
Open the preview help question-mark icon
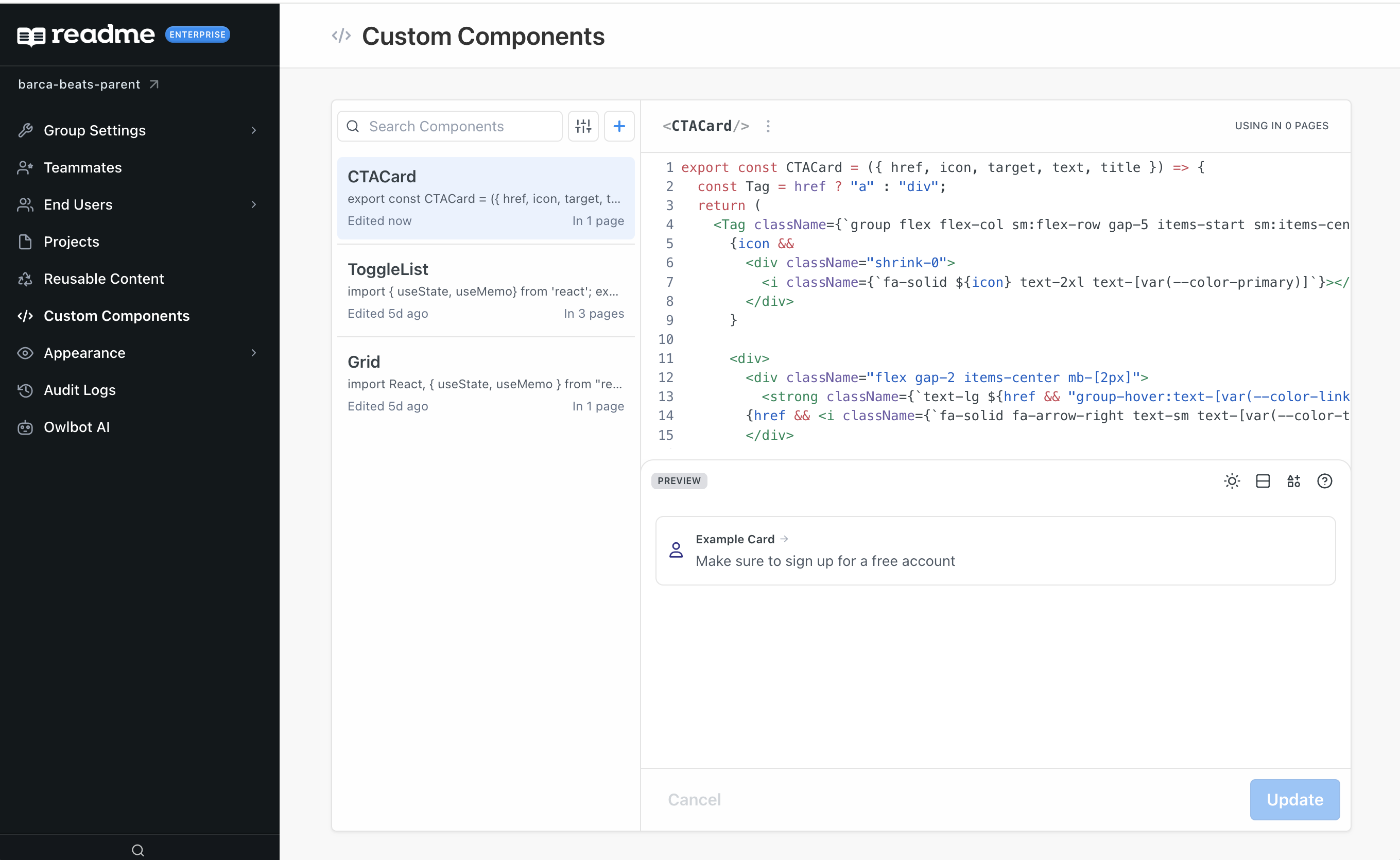click(x=1324, y=481)
